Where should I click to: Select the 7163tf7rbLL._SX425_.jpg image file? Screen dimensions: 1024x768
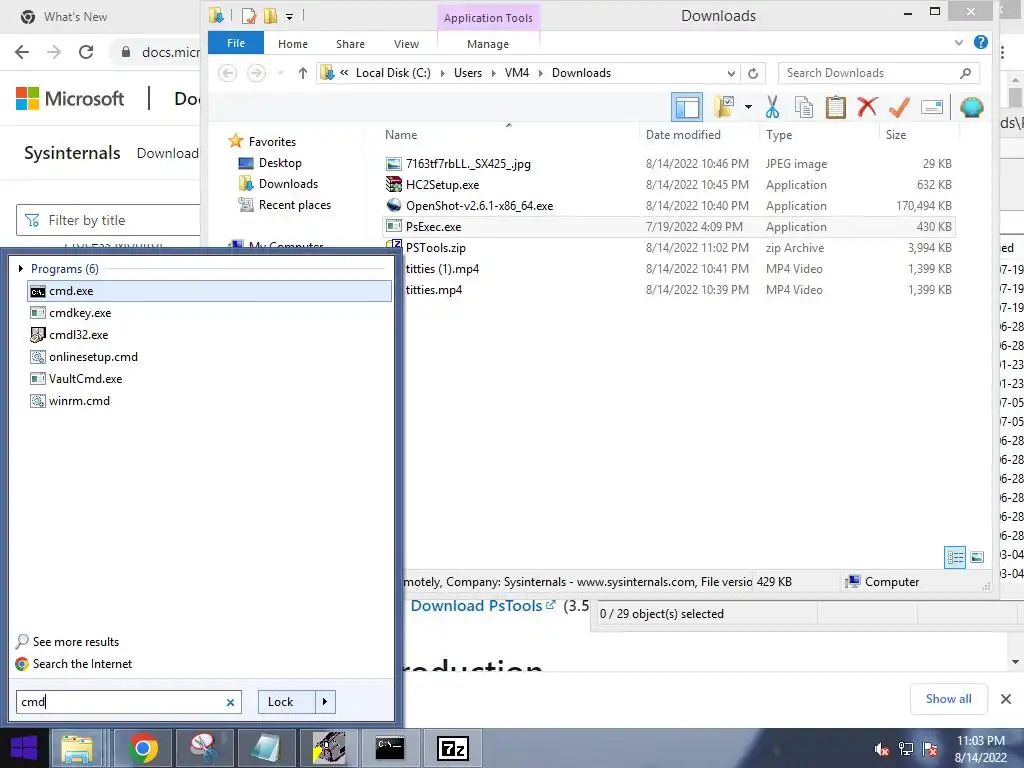point(669,164)
